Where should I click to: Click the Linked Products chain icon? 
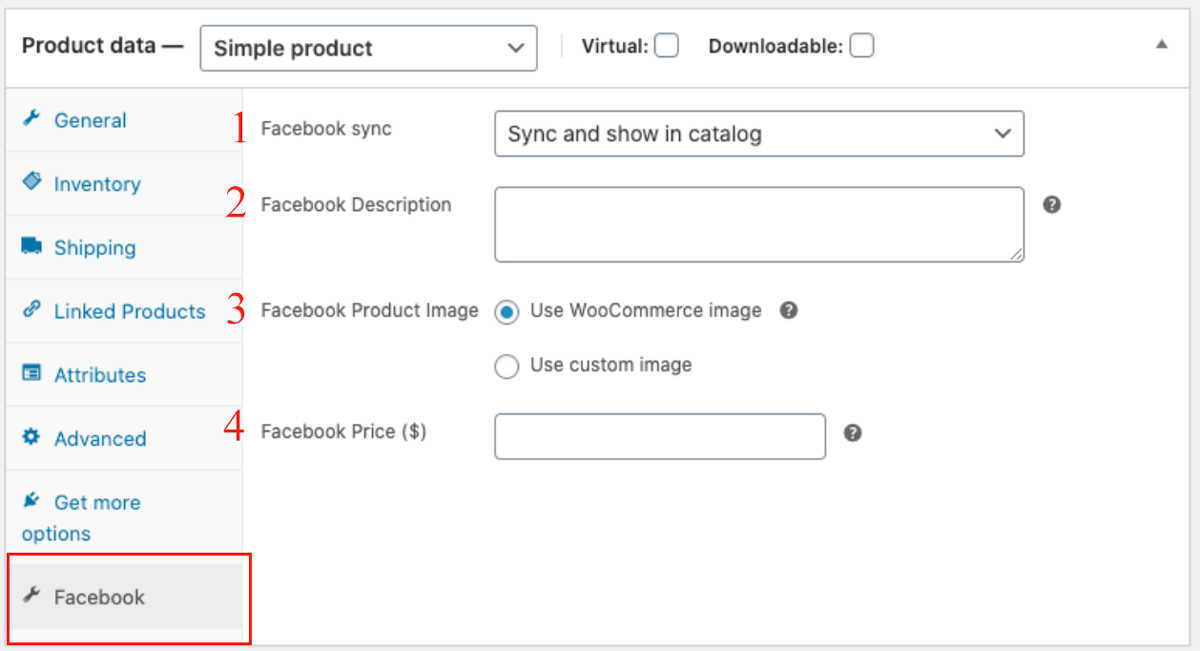pos(31,310)
